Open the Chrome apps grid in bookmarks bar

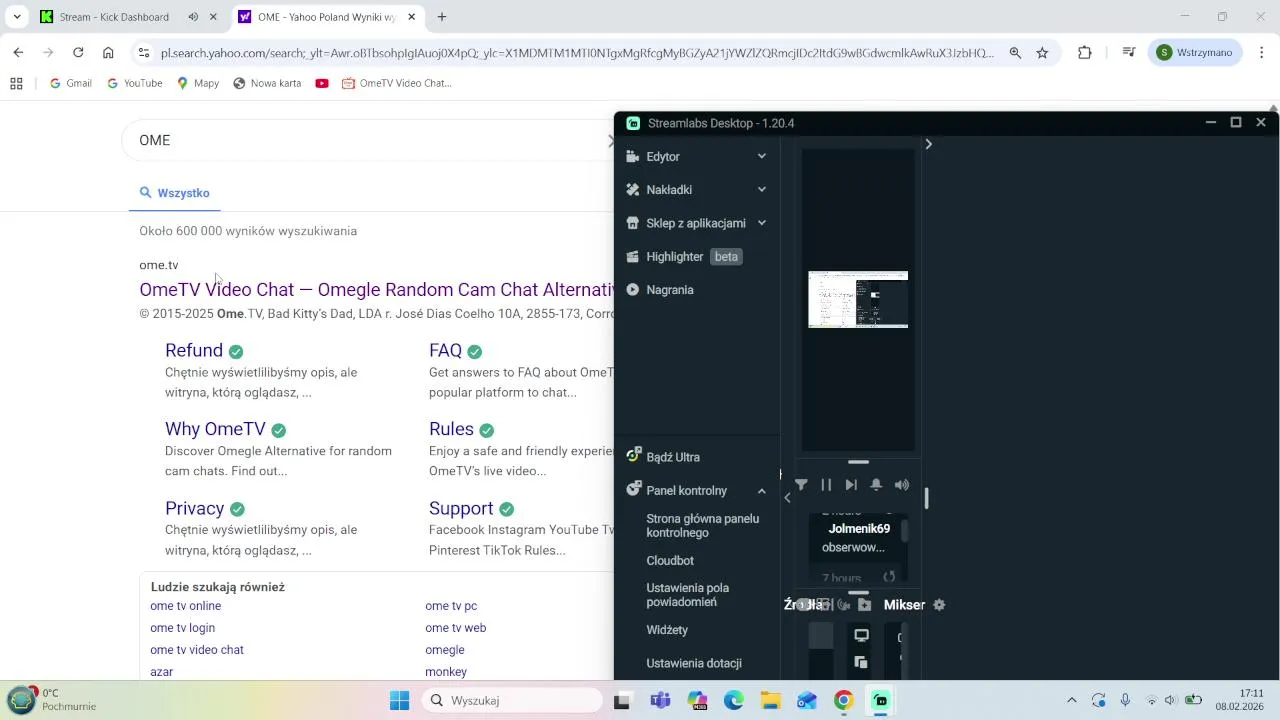coord(16,84)
